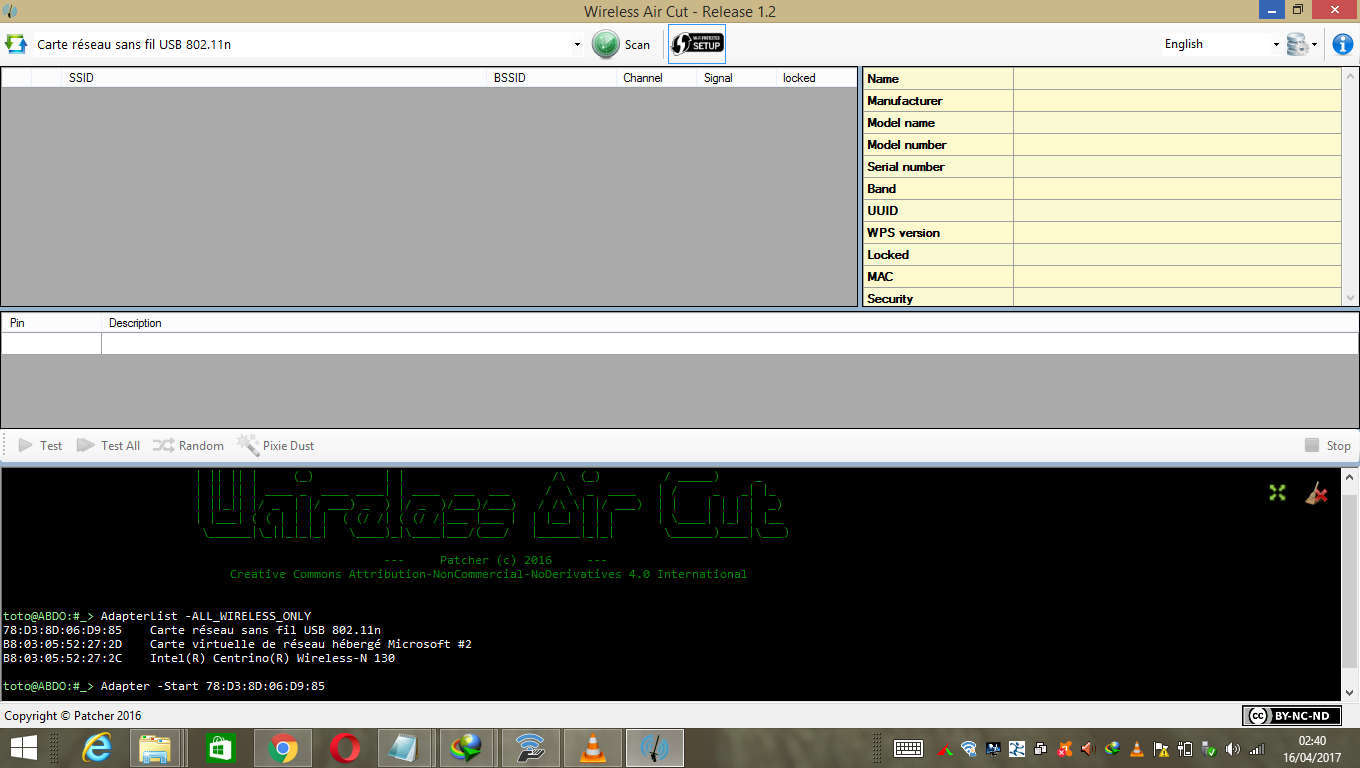The image size is (1360, 768).
Task: Click the locked column header
Action: pos(817,77)
